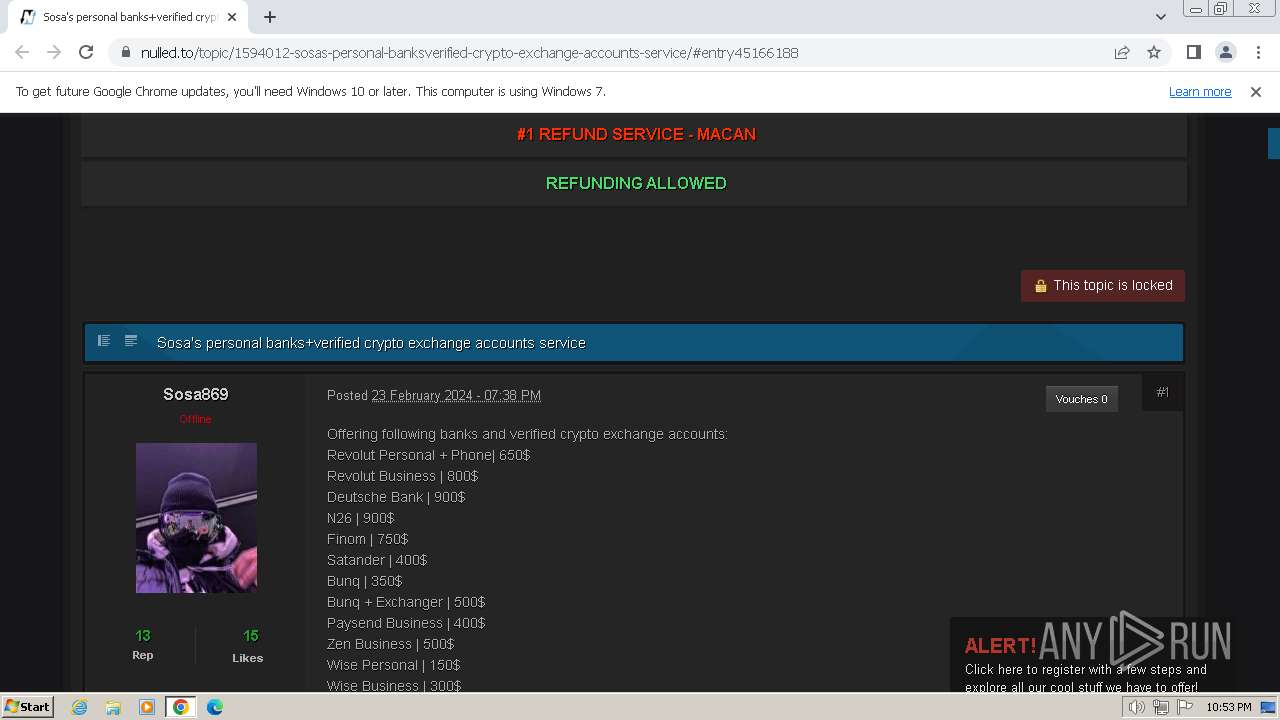Viewport: 1280px width, 720px height.
Task: Open Action Center flag tray icon
Action: 1185,707
